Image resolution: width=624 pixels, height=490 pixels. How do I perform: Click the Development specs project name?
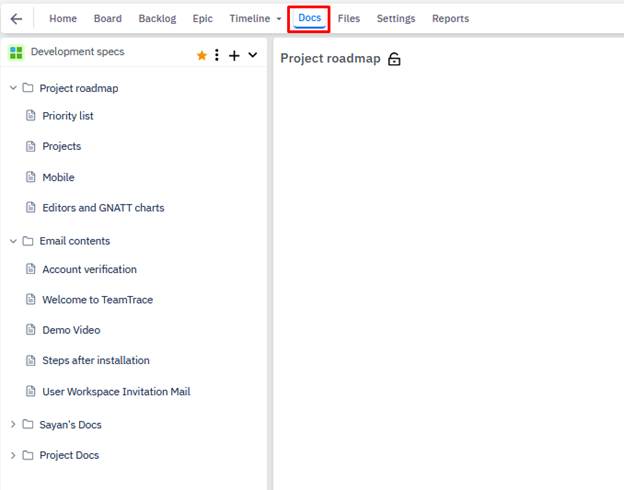[78, 52]
